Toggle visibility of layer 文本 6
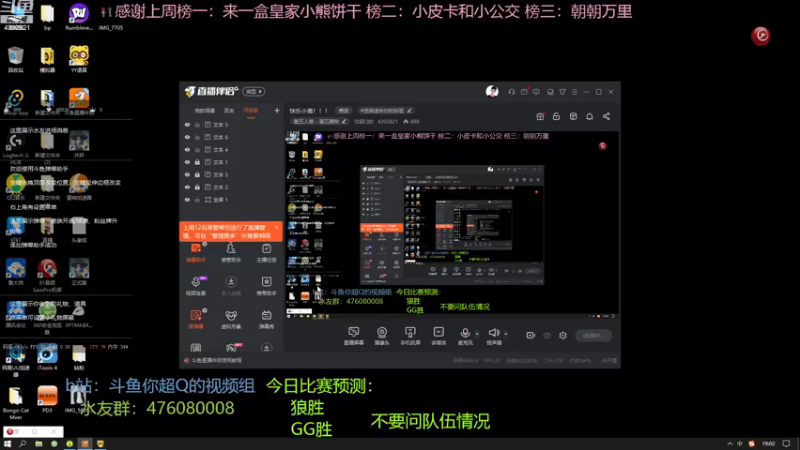Image resolution: width=800 pixels, height=450 pixels. [187, 137]
